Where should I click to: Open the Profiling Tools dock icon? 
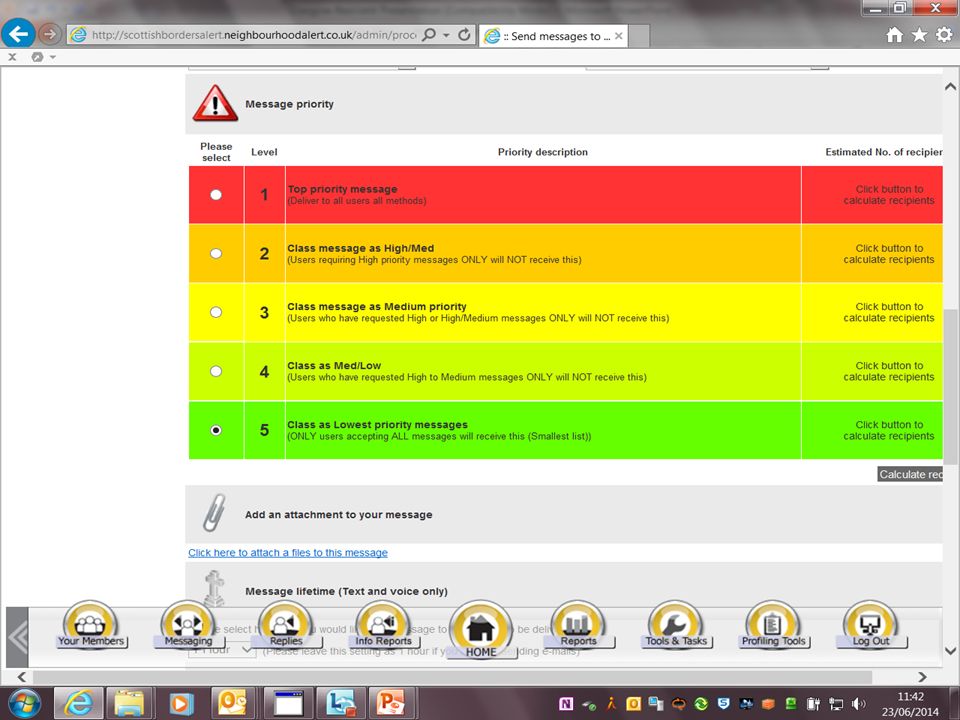773,625
